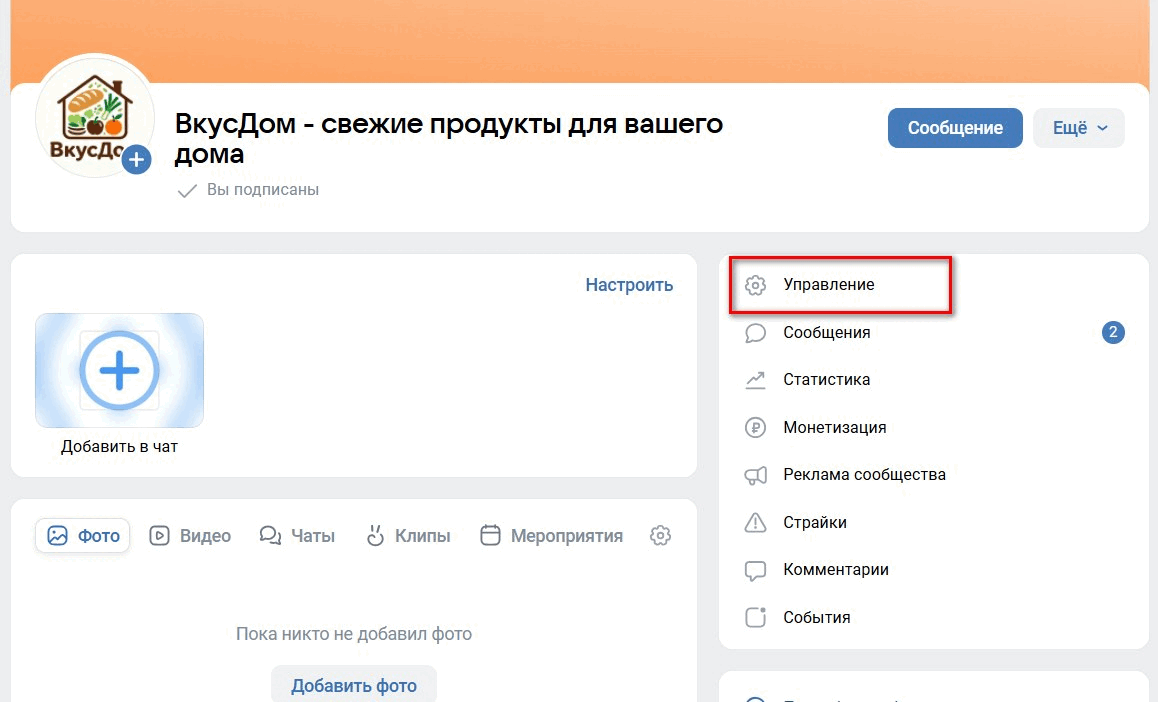This screenshot has width=1158, height=702.
Task: Click the Добавить фото button
Action: point(354,686)
